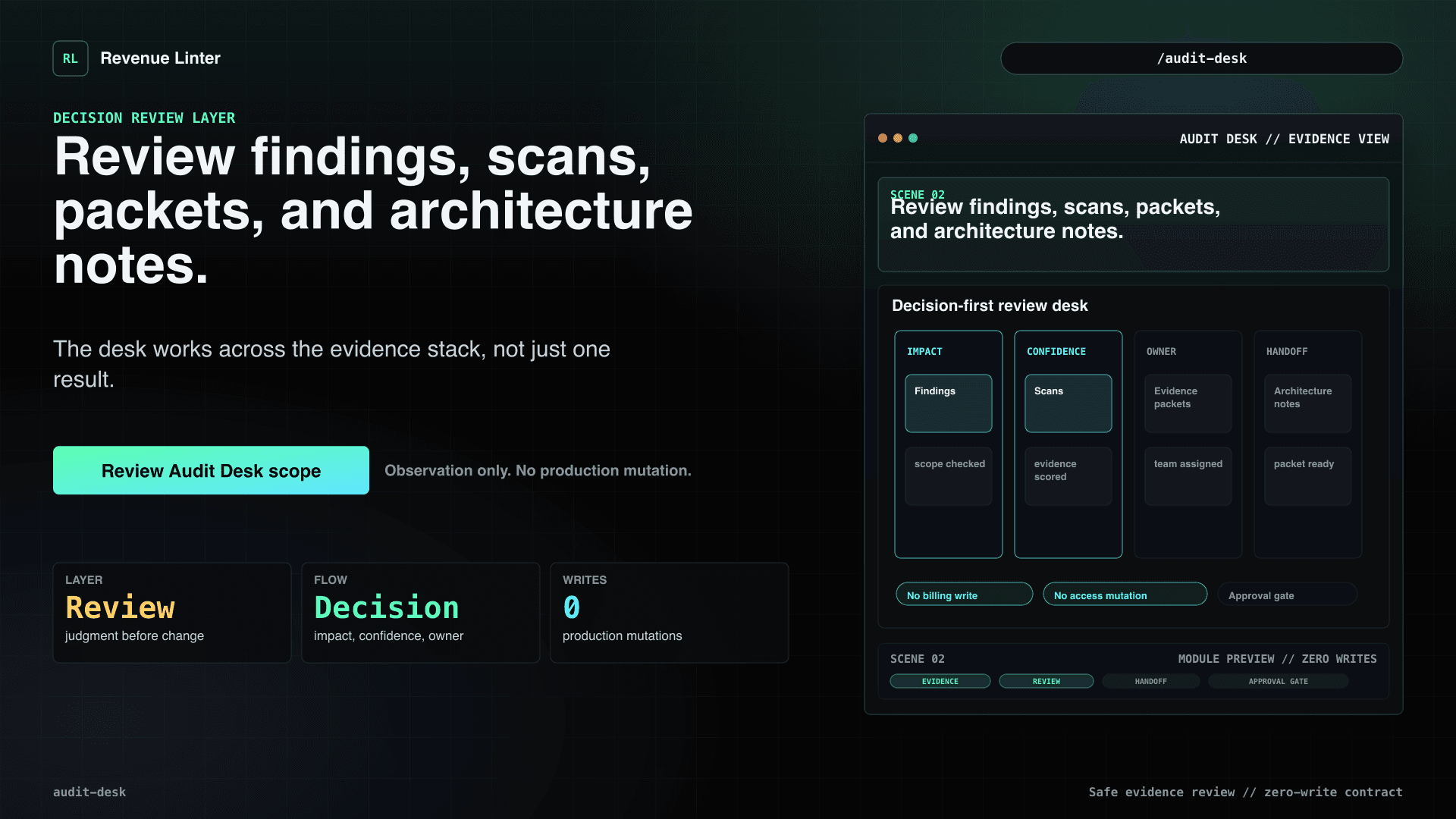1456x819 pixels.
Task: Click the Approval gate pill
Action: [1287, 595]
